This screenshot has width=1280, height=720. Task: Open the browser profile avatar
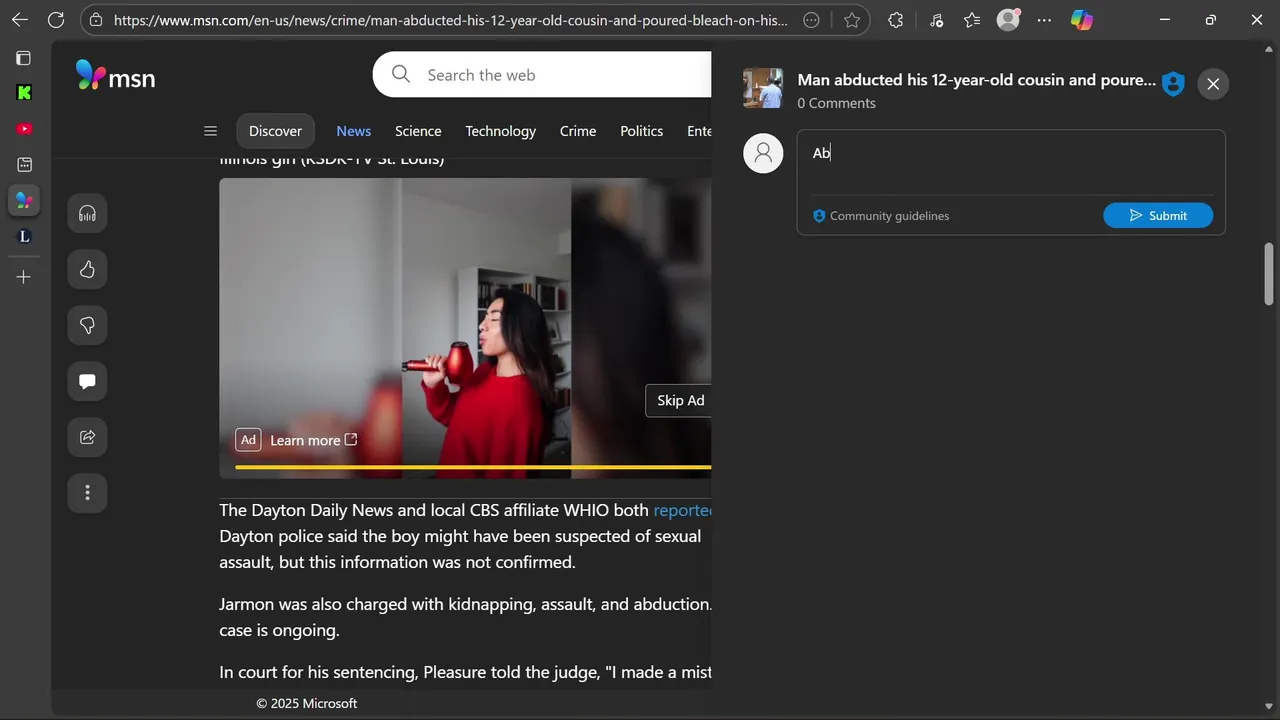[1009, 20]
